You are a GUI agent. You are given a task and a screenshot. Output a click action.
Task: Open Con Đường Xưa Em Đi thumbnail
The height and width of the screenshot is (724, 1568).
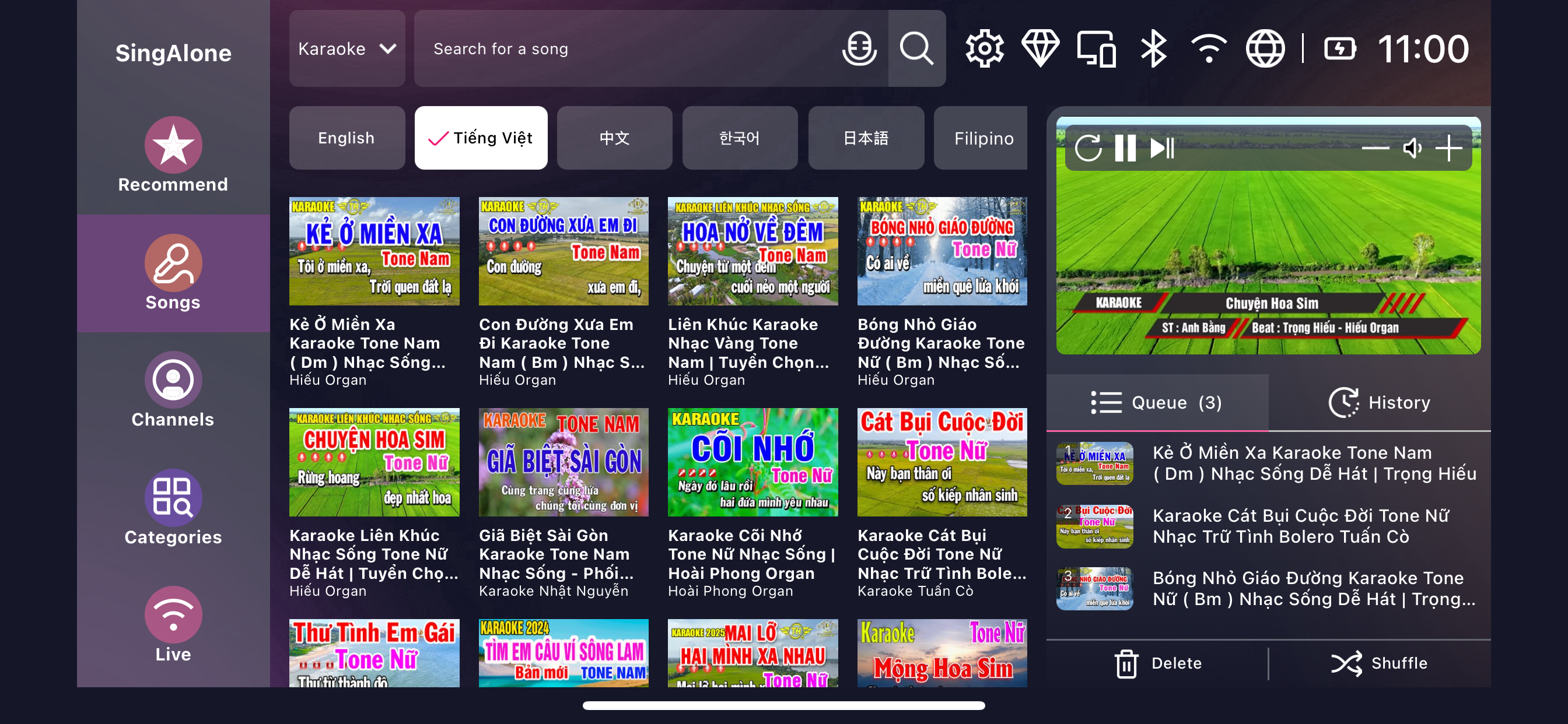(x=563, y=251)
